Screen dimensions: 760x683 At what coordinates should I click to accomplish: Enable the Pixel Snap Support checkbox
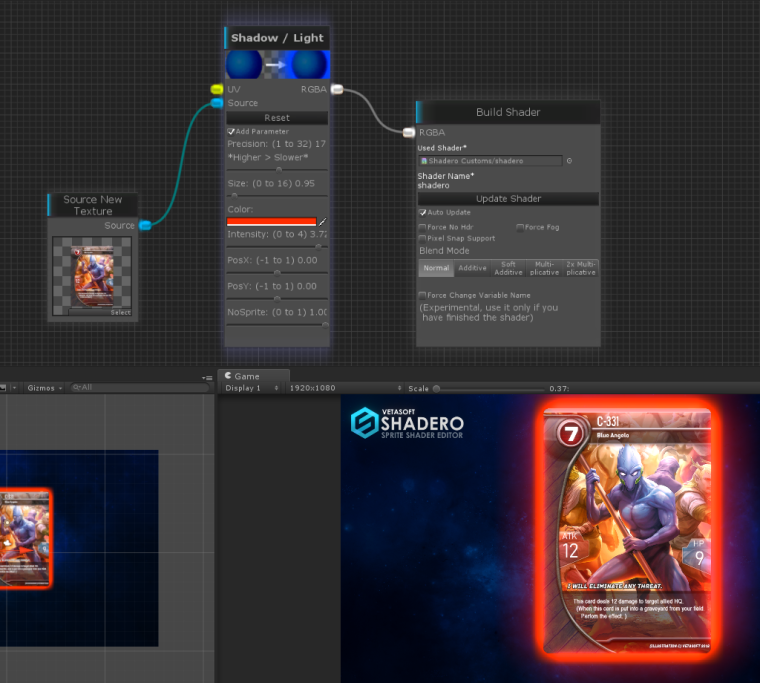coord(422,238)
